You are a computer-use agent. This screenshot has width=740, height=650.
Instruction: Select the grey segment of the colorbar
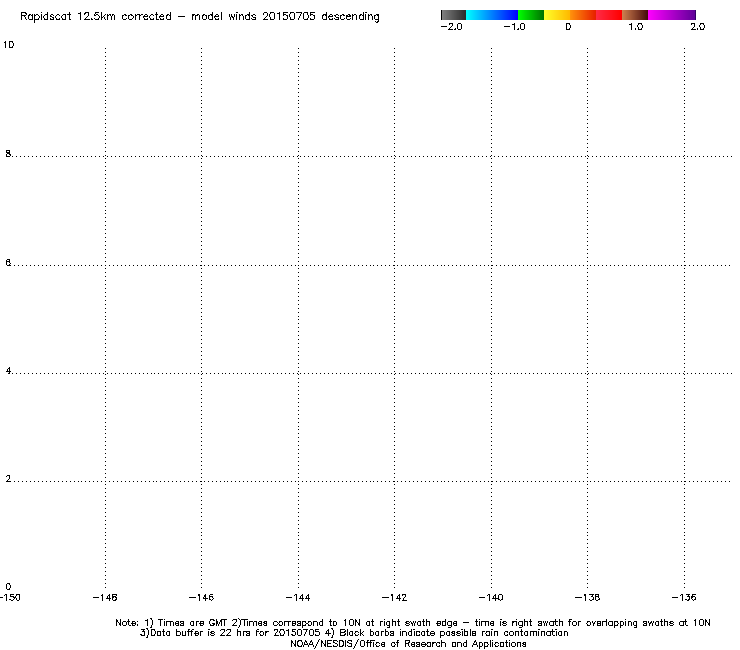[x=454, y=15]
